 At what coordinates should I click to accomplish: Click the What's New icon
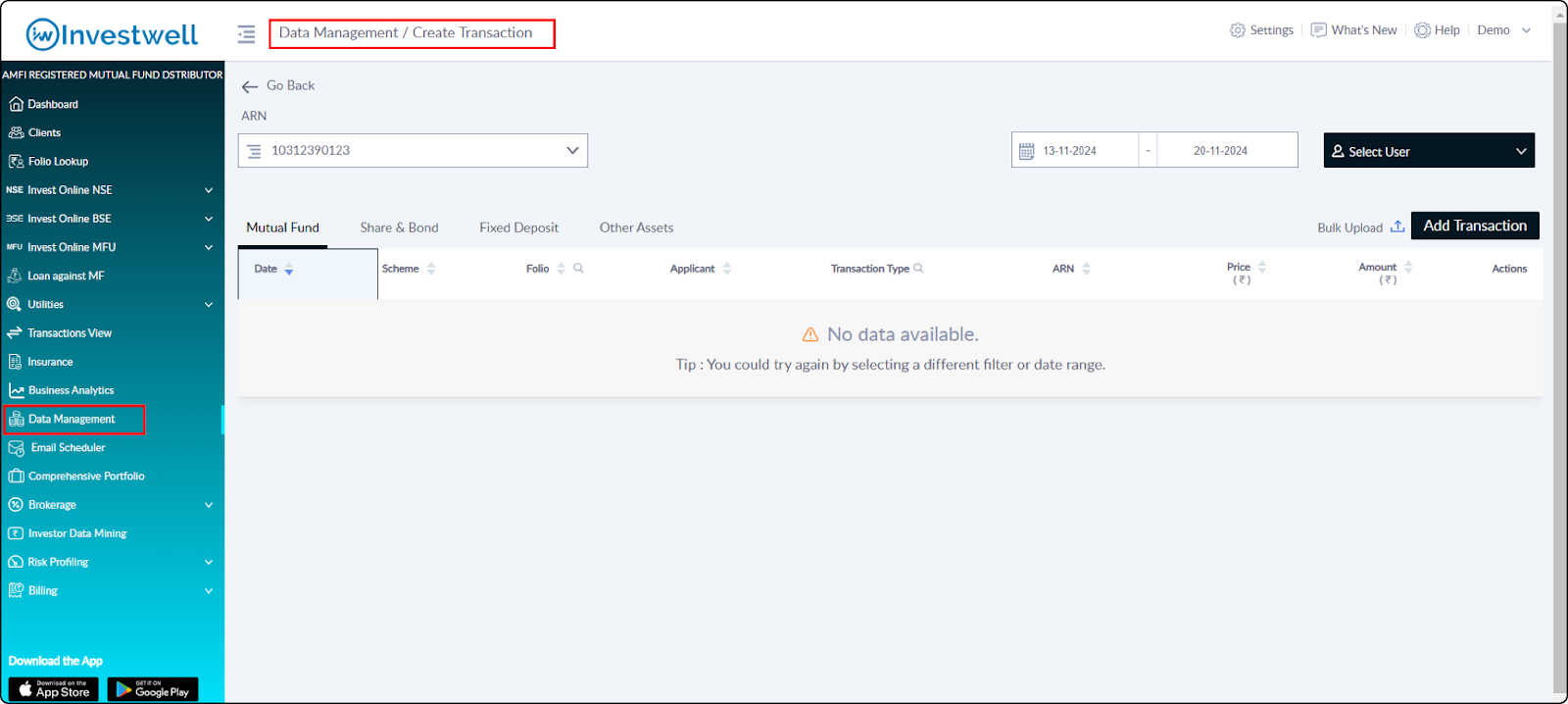[1319, 30]
